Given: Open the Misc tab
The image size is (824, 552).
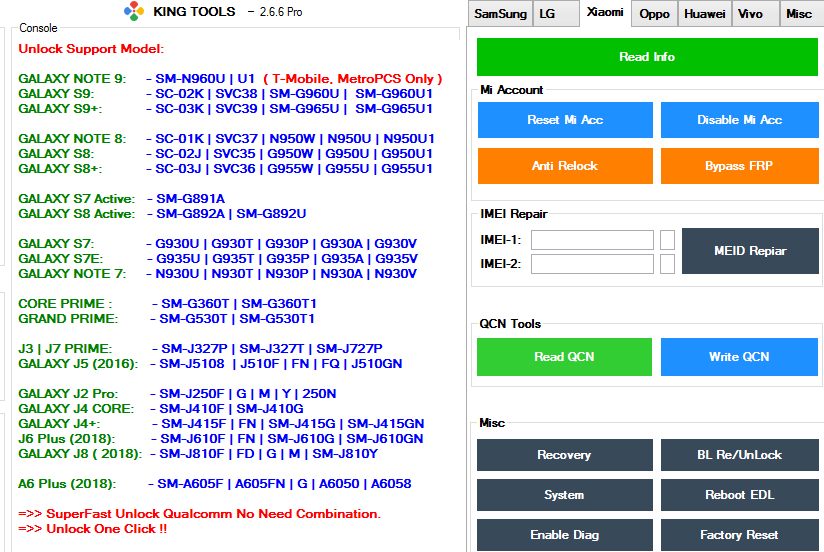Looking at the screenshot, I should [x=801, y=14].
